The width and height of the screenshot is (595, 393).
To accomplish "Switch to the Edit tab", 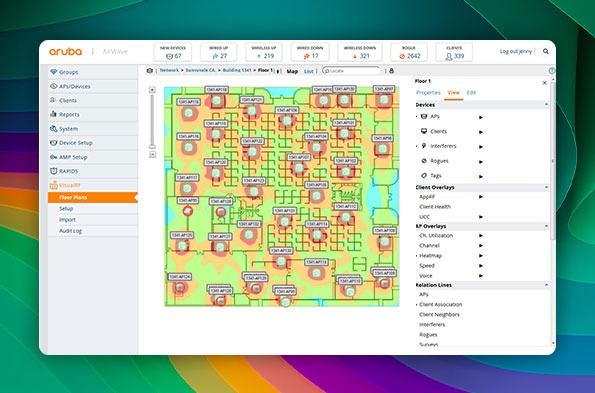I will coord(471,93).
